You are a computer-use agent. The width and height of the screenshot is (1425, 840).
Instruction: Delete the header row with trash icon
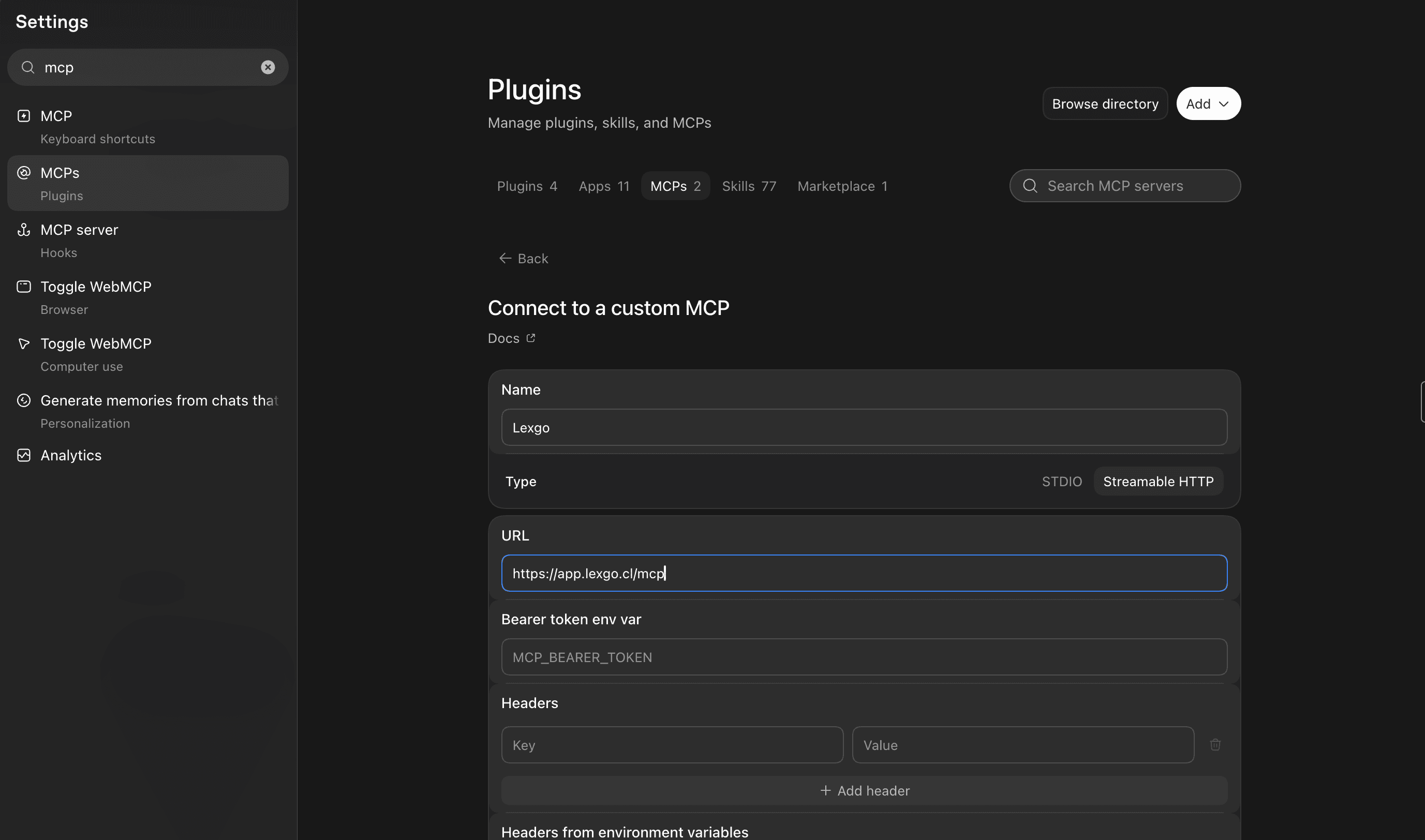coord(1215,745)
